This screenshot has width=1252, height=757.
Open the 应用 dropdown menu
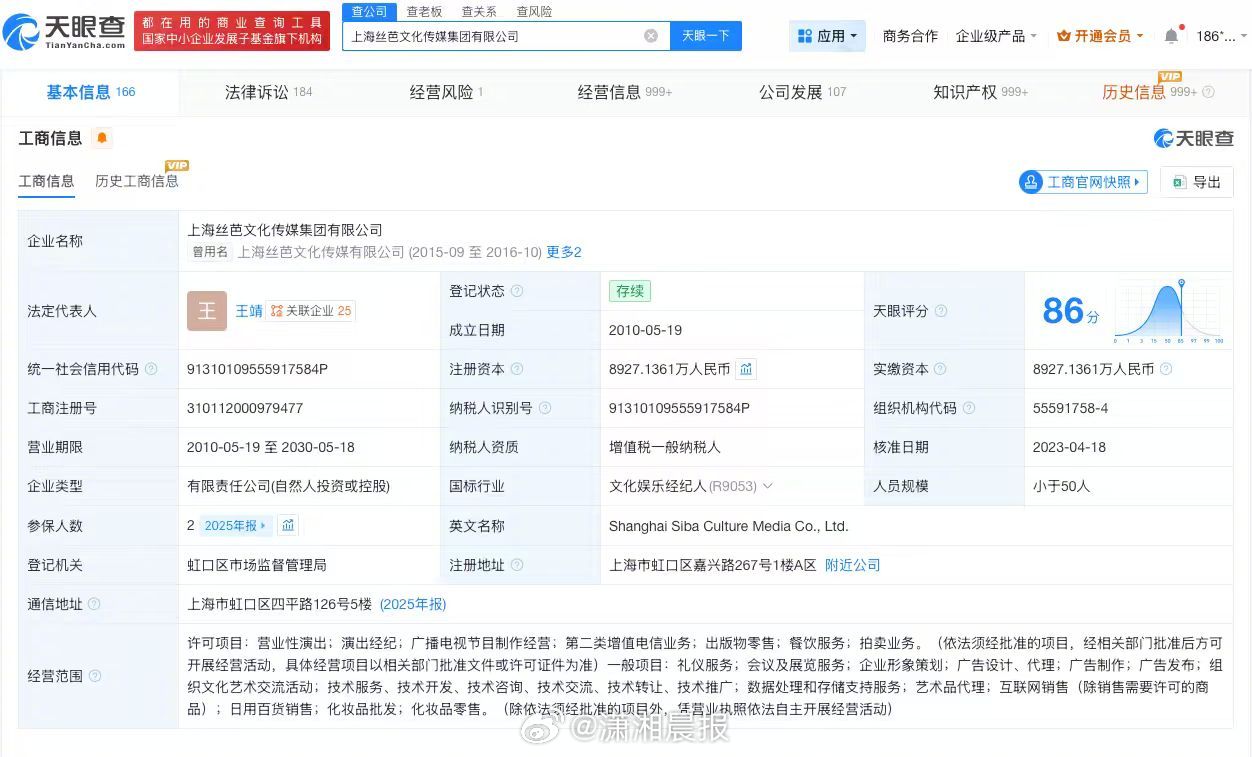pos(827,36)
